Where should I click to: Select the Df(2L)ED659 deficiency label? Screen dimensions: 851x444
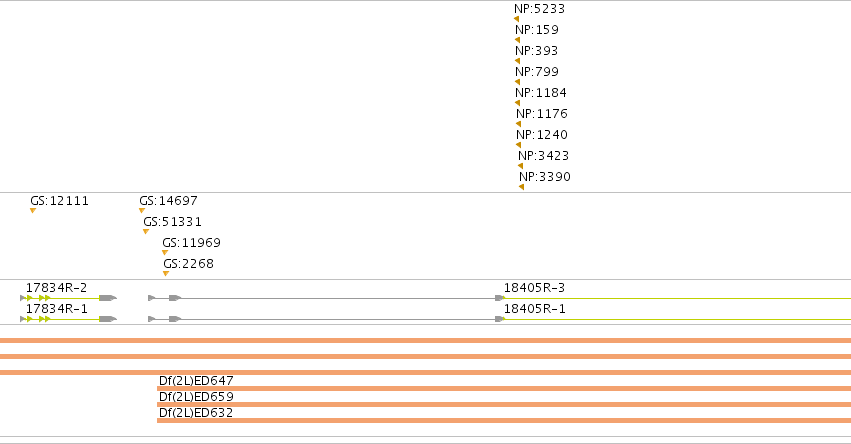point(196,397)
